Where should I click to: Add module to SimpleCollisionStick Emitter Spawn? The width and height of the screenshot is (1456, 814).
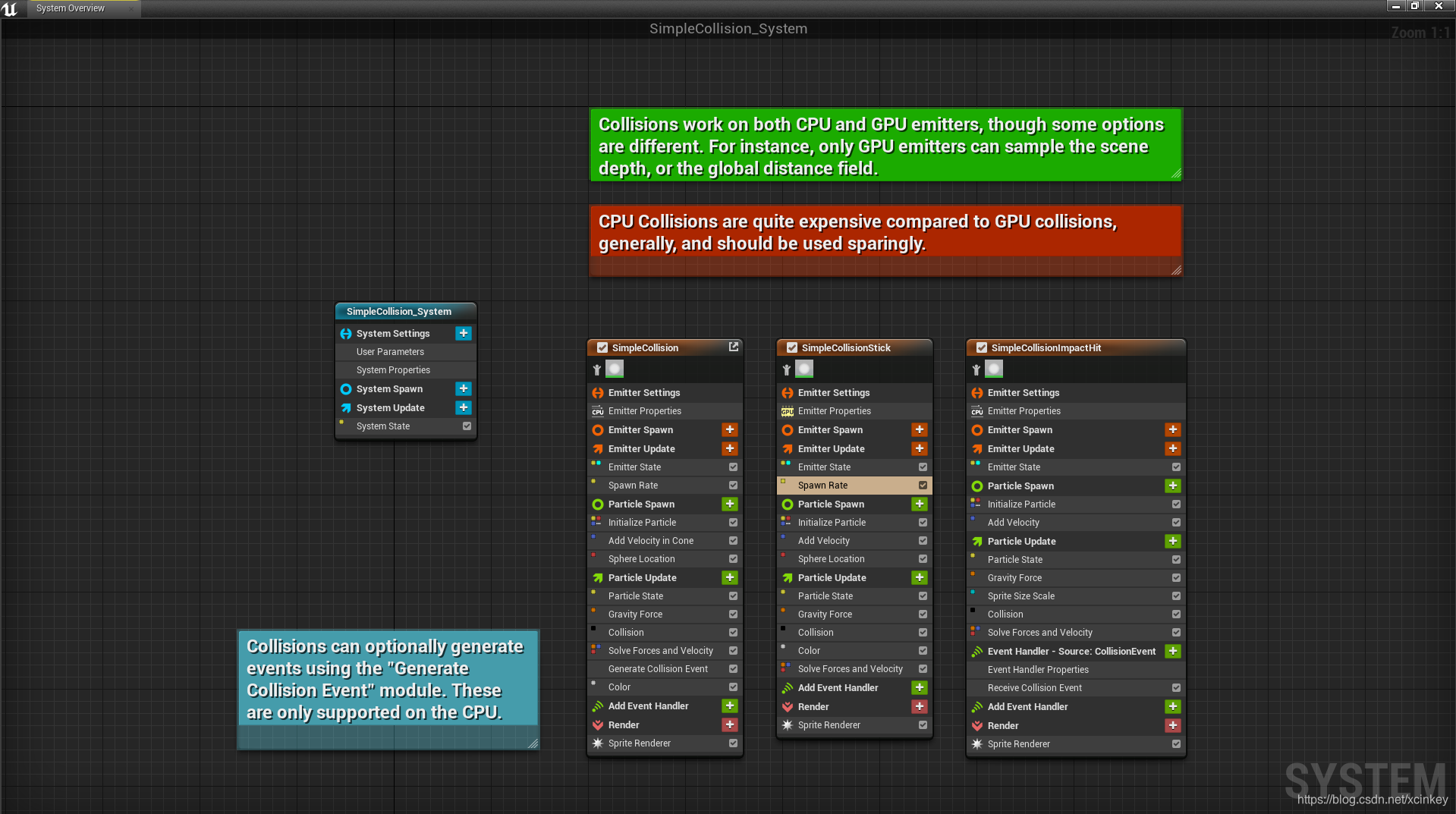(x=920, y=429)
